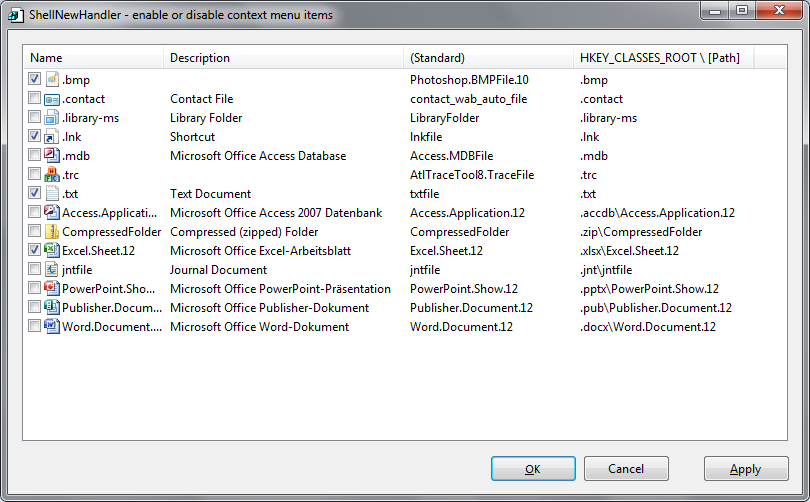The image size is (810, 502).
Task: Click the Apply button
Action: [x=745, y=469]
